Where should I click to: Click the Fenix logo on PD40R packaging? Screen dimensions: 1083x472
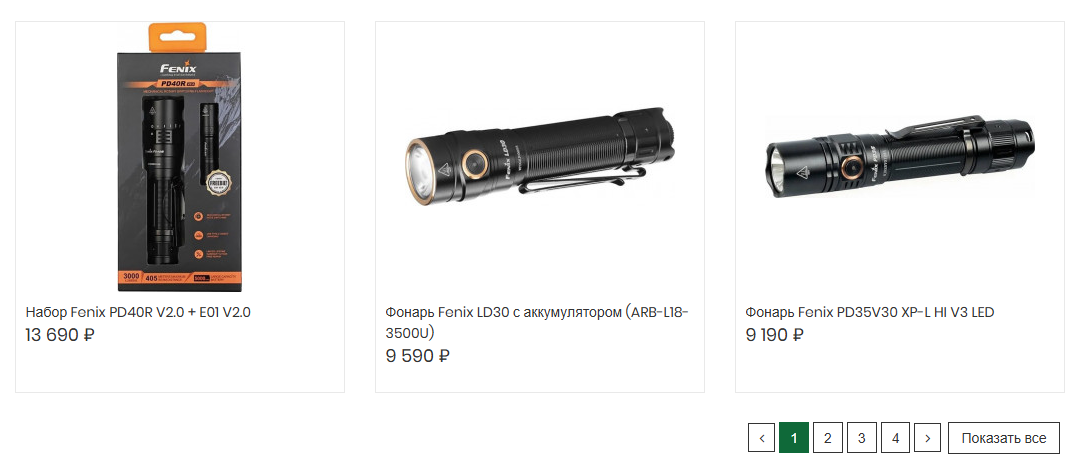tap(180, 70)
